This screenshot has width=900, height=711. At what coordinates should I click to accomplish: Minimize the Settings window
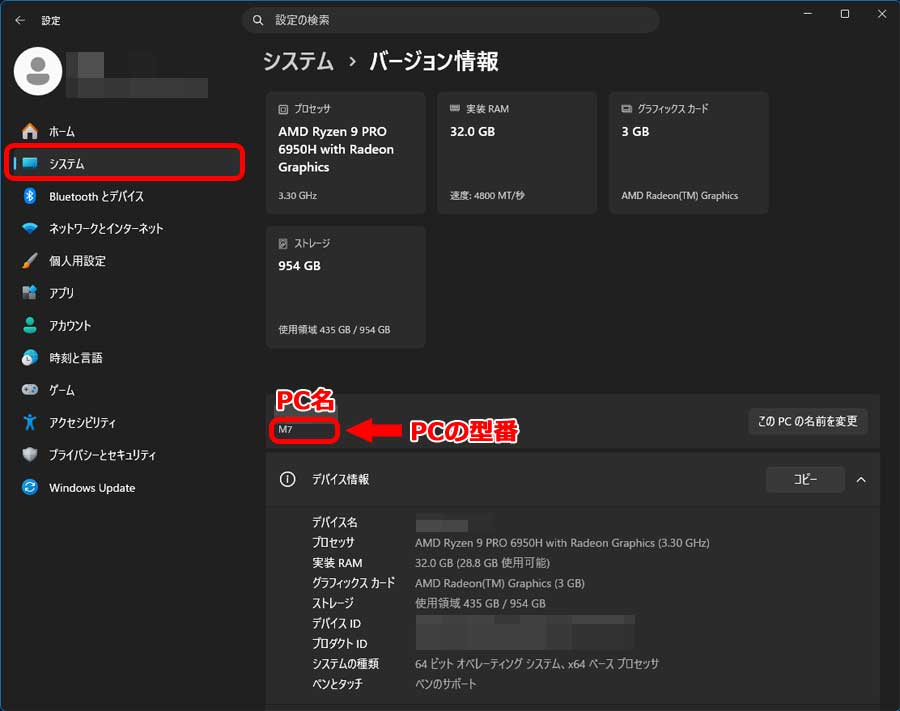tap(808, 14)
